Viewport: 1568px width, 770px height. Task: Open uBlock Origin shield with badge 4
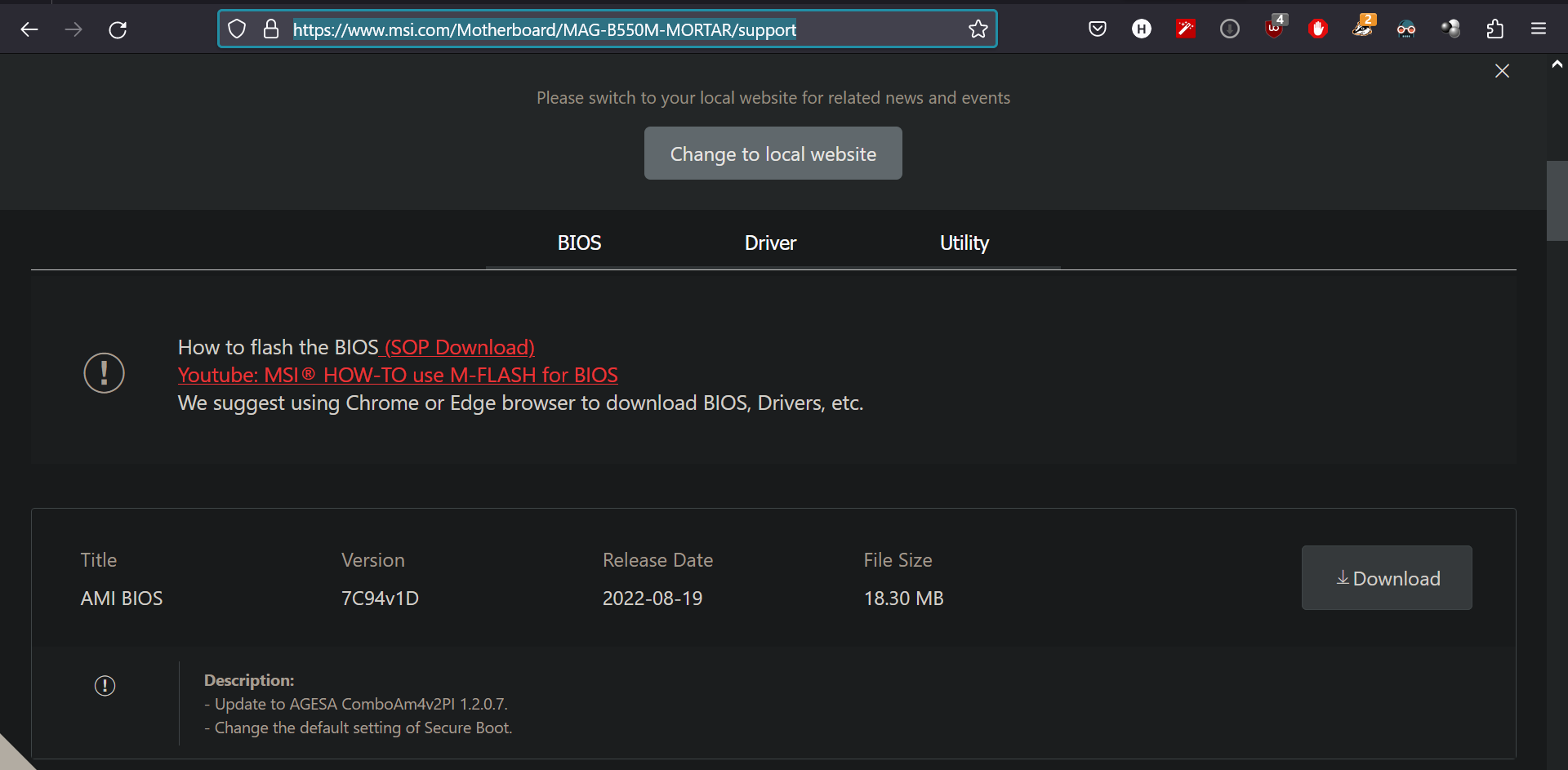(x=1274, y=28)
